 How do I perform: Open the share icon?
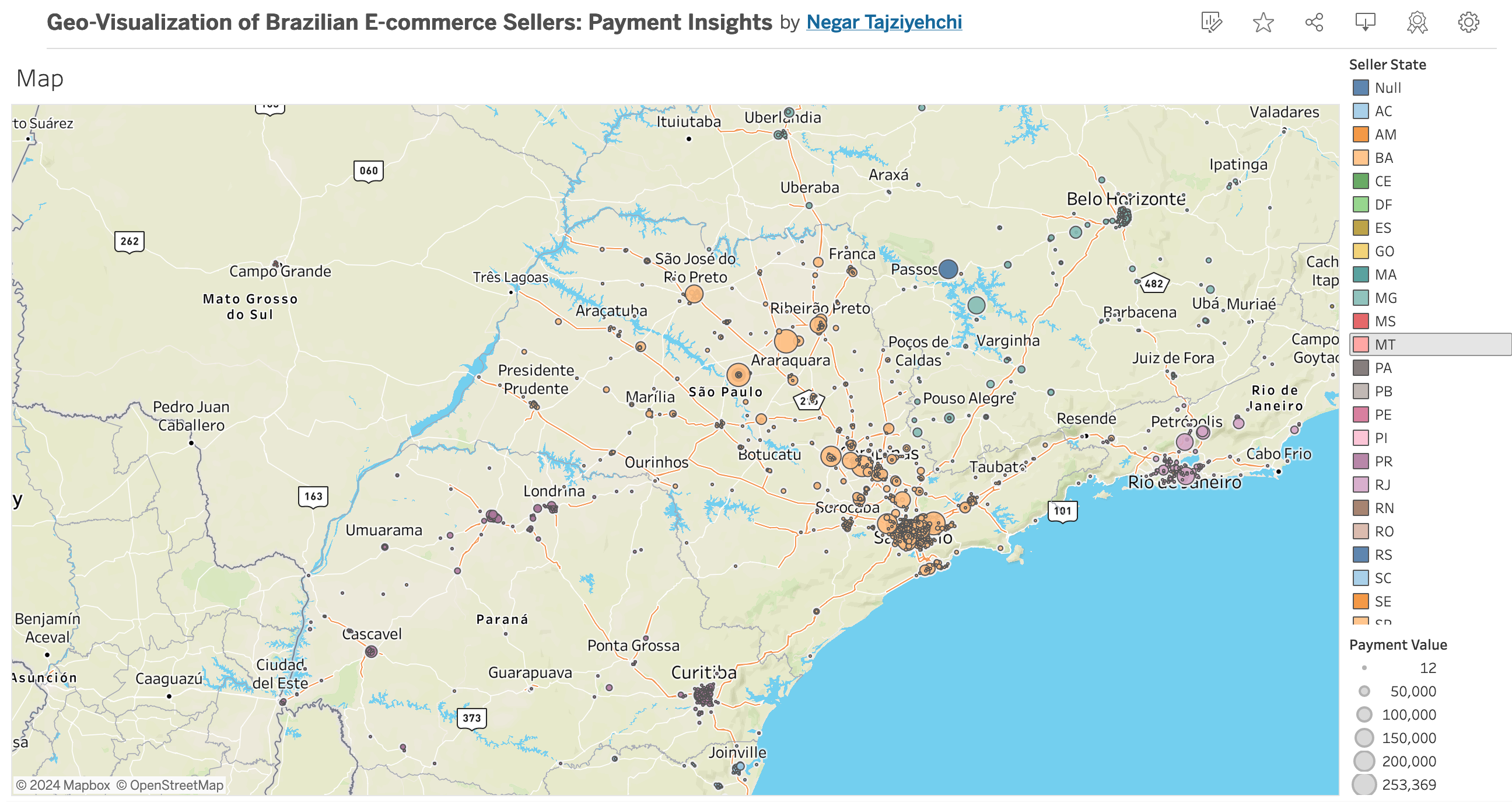coord(1314,22)
